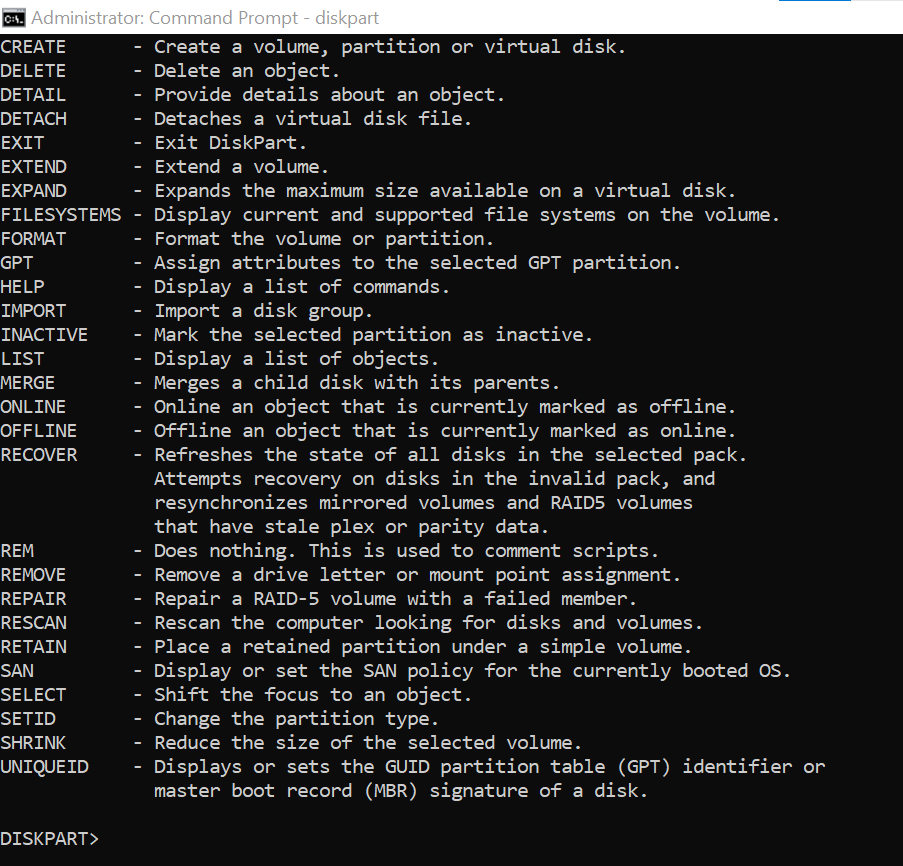Viewport: 903px width, 866px height.
Task: Click the CREATE command name
Action: tap(33, 47)
